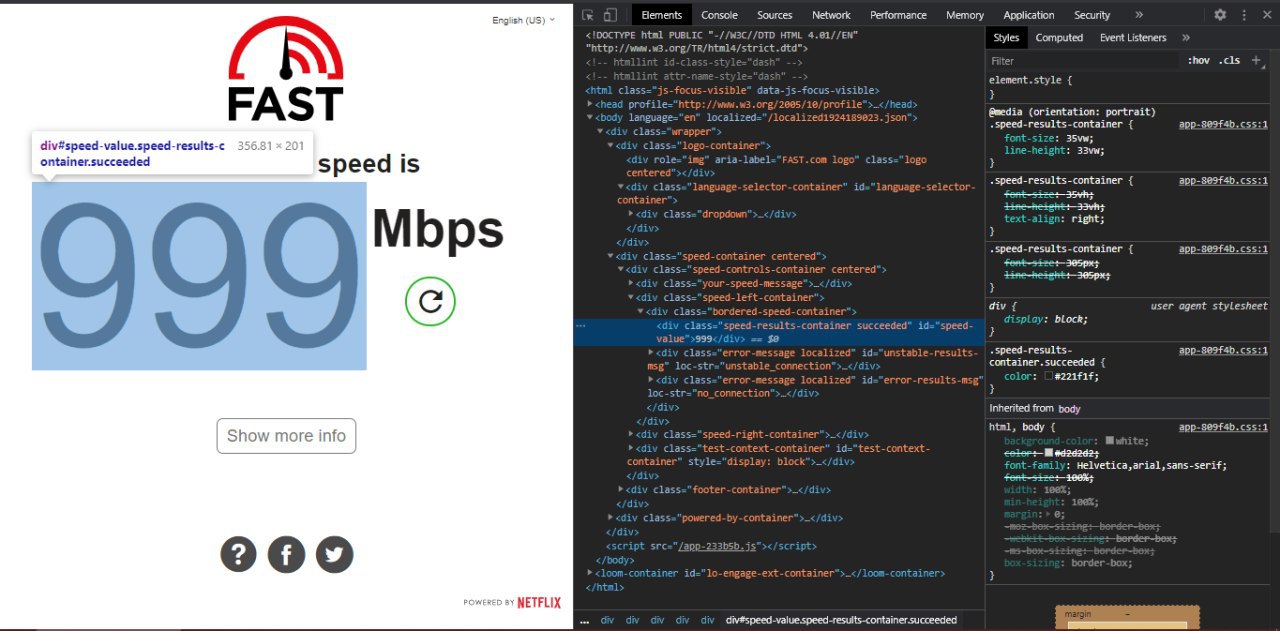Open color picker for #221f1f swatch

(1049, 376)
